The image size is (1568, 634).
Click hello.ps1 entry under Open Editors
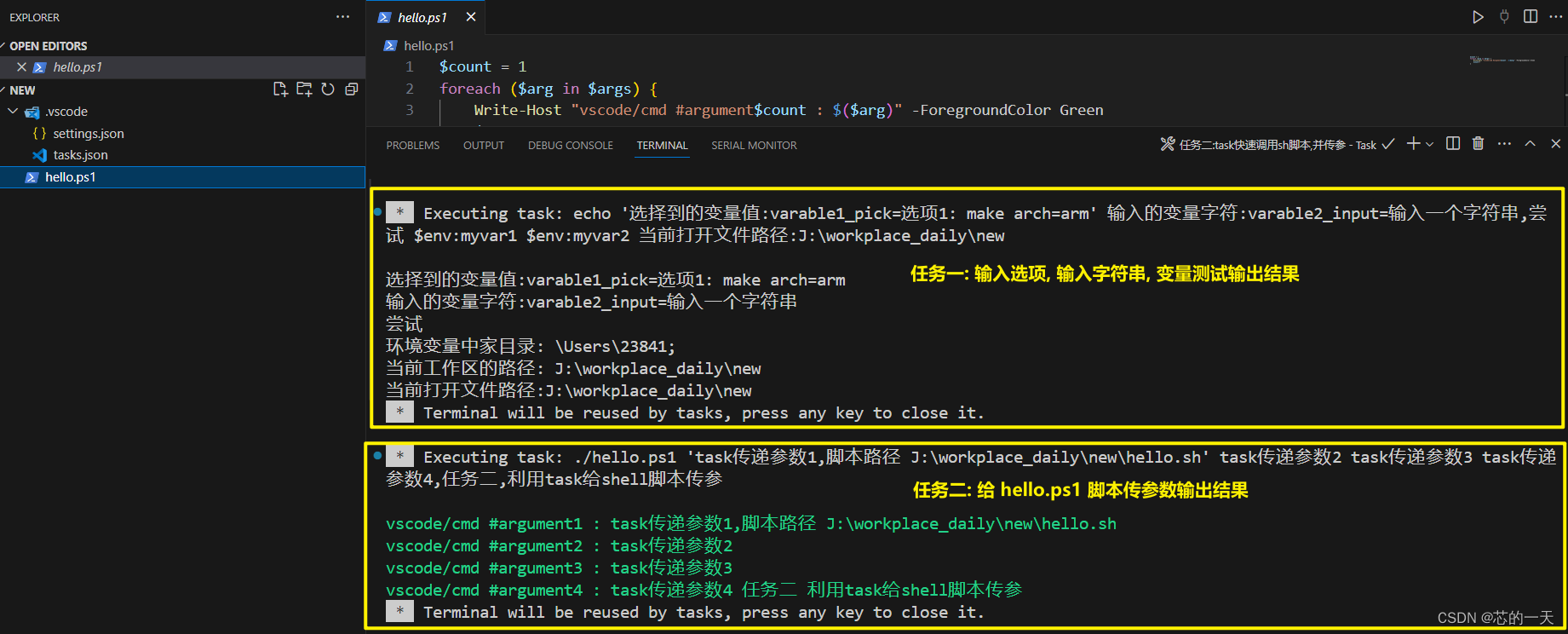coord(78,67)
